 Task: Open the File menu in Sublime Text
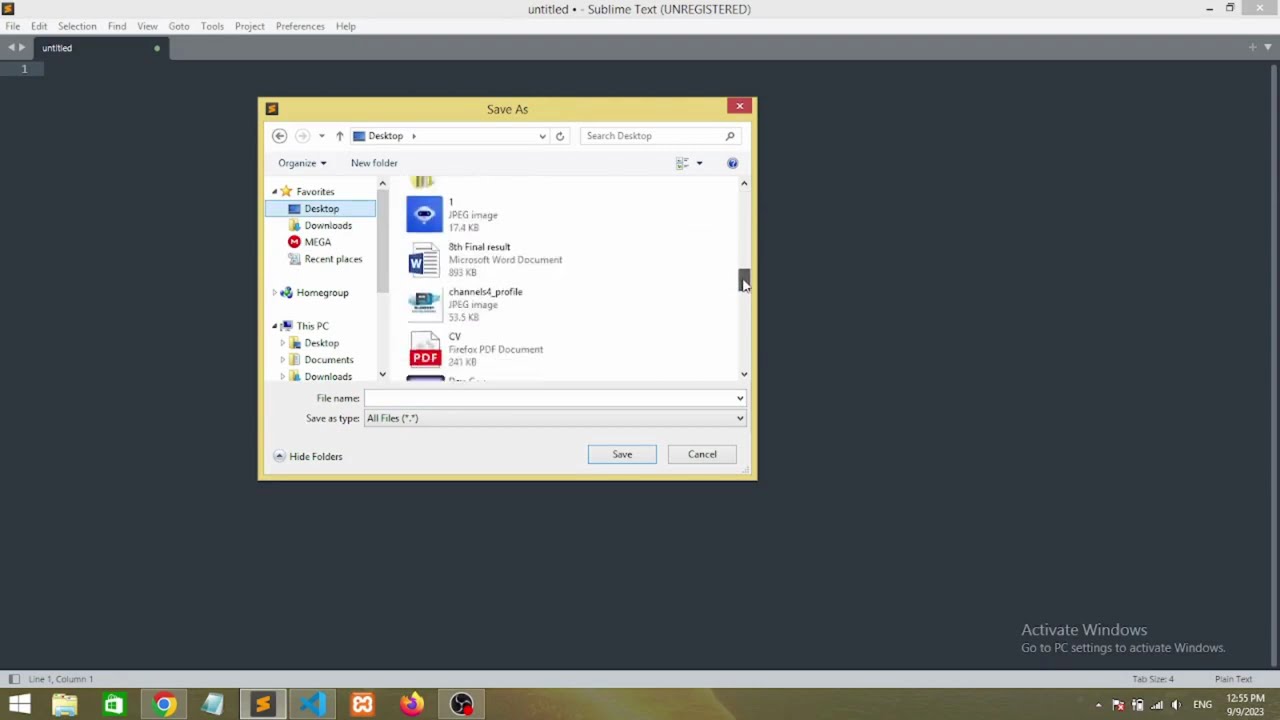[x=13, y=26]
